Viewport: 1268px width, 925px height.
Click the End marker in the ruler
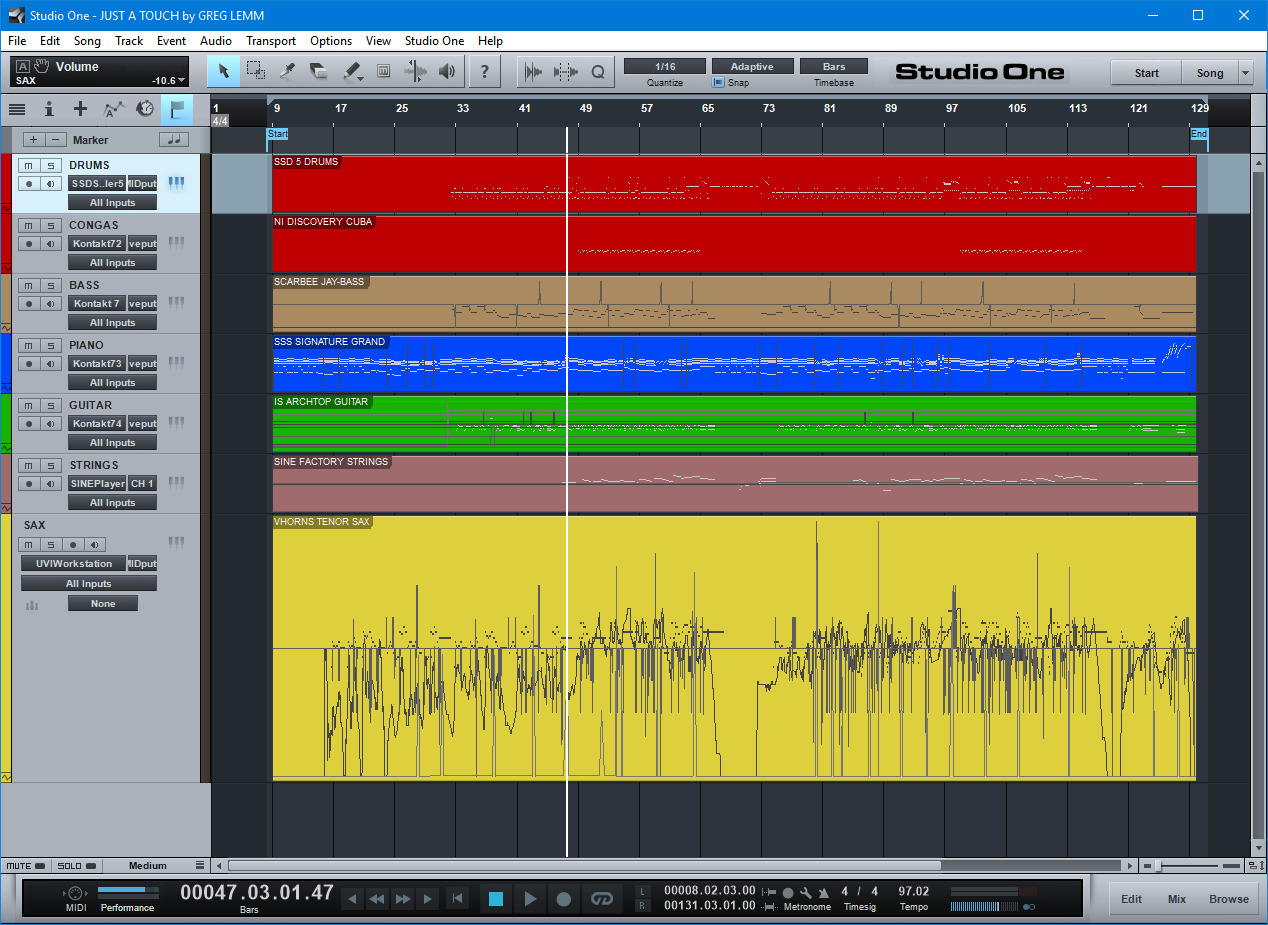click(1198, 134)
